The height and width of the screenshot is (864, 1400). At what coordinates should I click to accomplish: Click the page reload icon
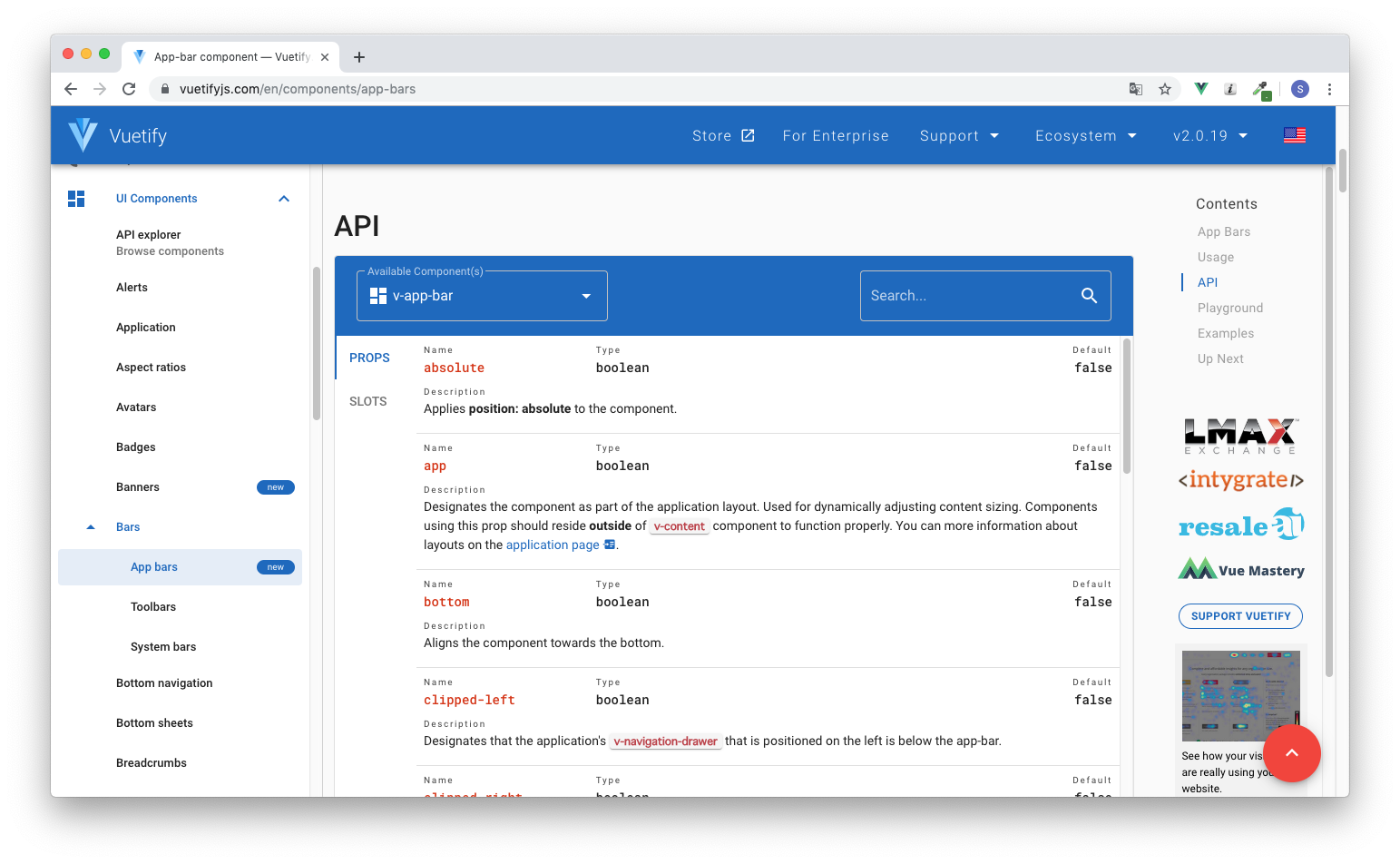tap(129, 89)
